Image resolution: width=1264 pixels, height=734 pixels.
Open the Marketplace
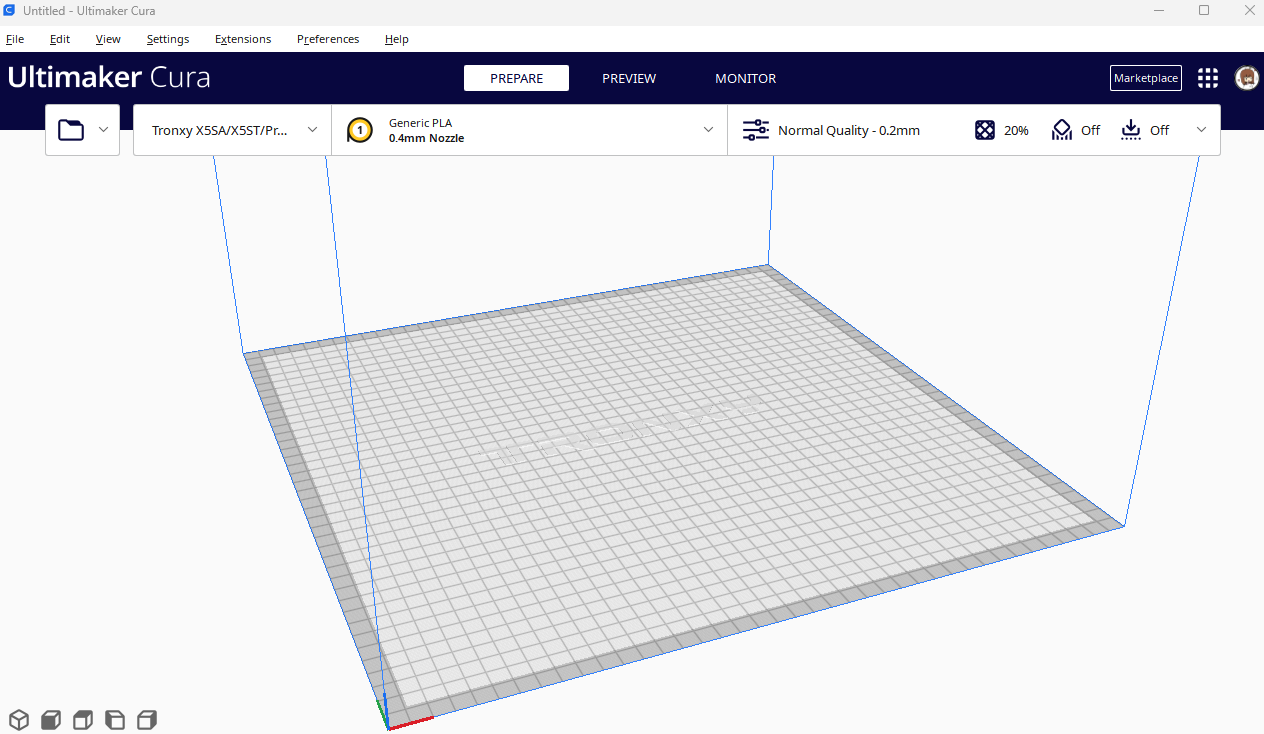[1145, 77]
